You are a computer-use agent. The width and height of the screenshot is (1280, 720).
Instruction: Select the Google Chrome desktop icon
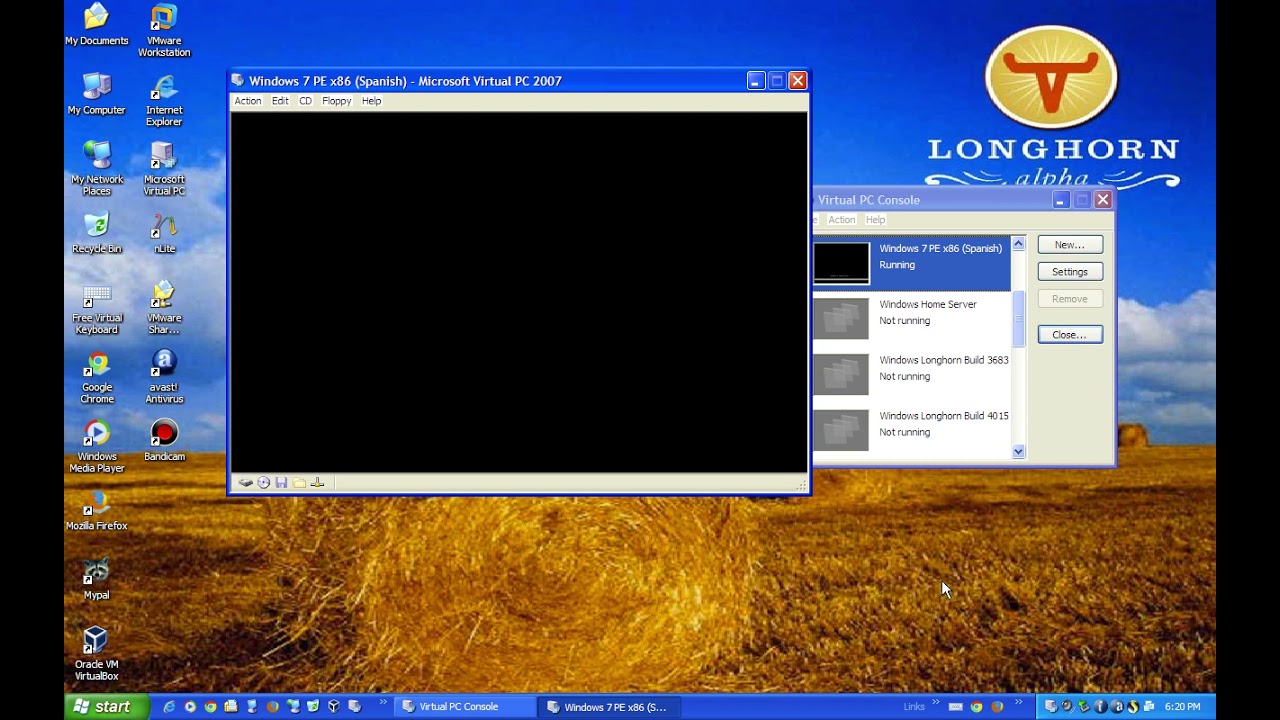pyautogui.click(x=96, y=377)
